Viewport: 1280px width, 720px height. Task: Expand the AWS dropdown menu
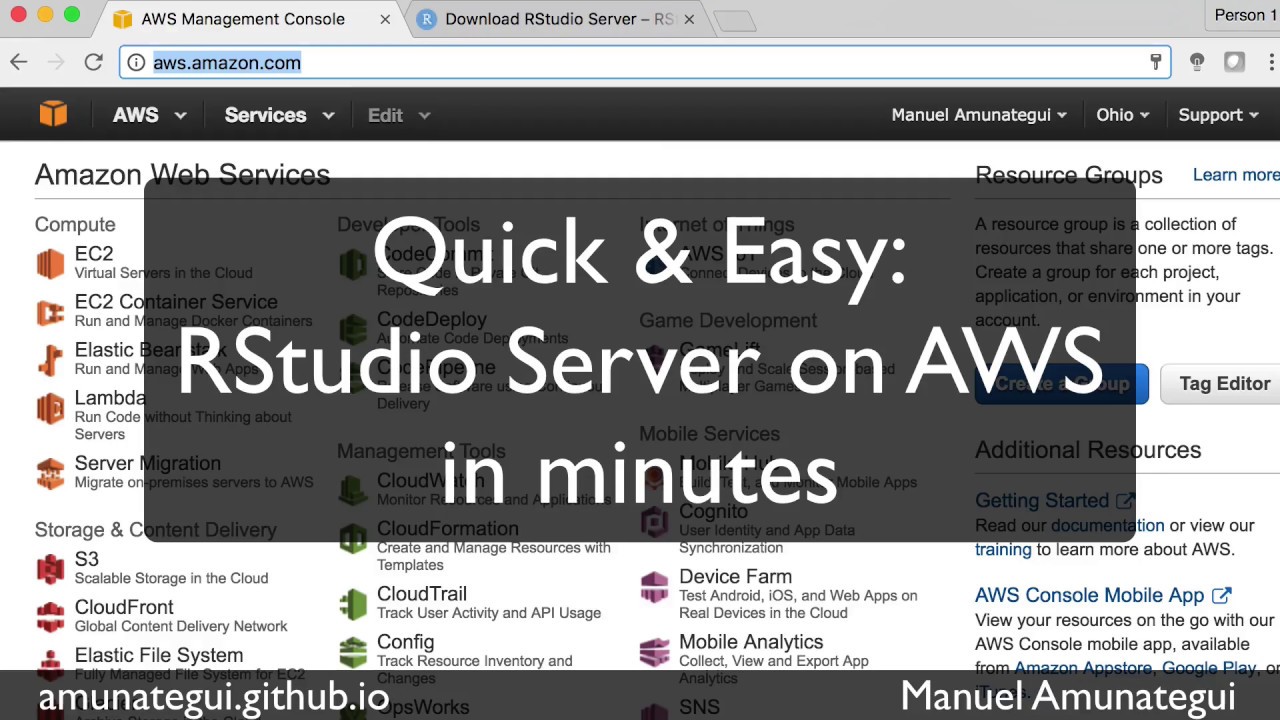point(150,115)
